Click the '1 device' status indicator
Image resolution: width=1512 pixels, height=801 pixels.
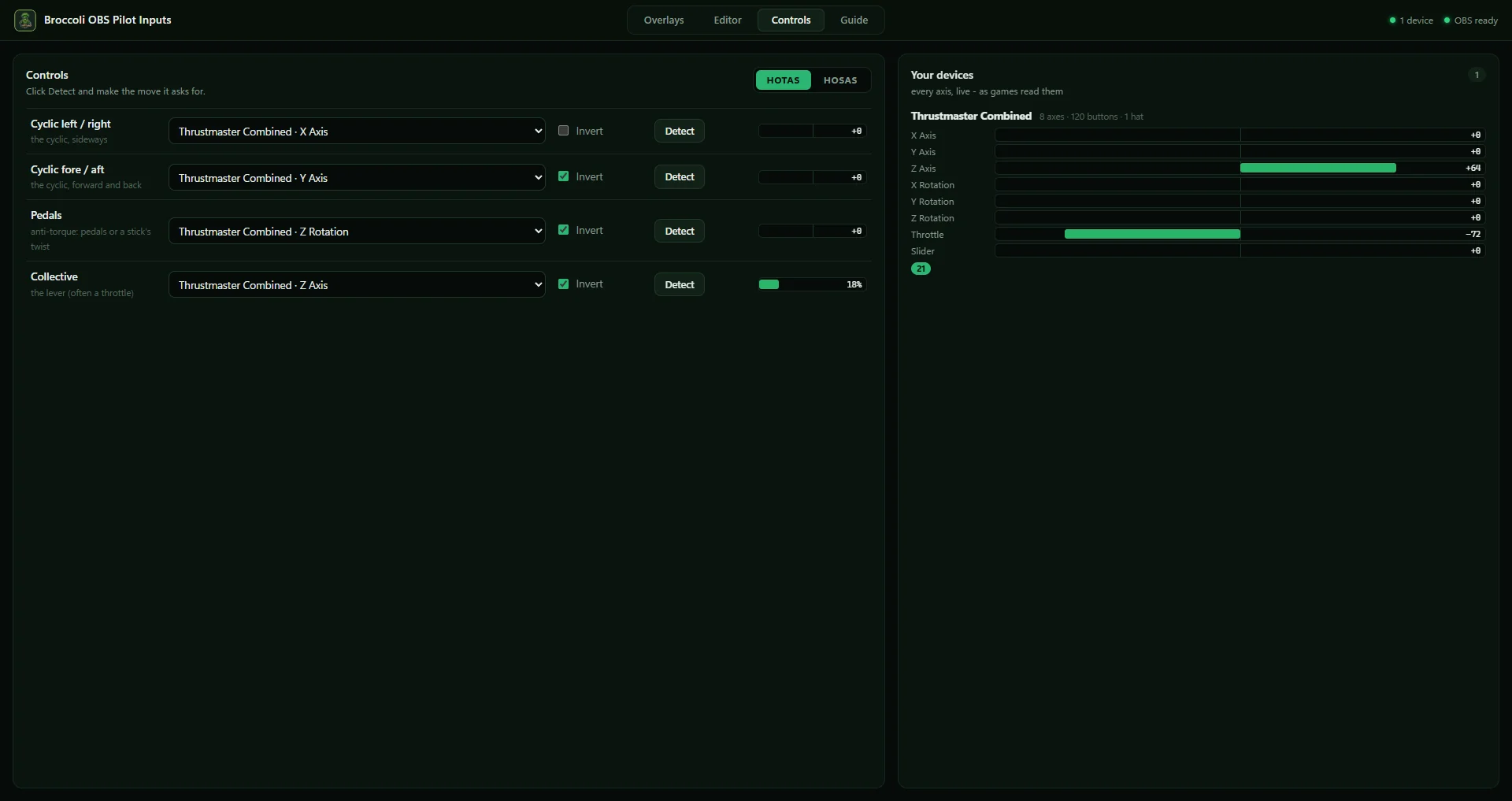(x=1411, y=20)
